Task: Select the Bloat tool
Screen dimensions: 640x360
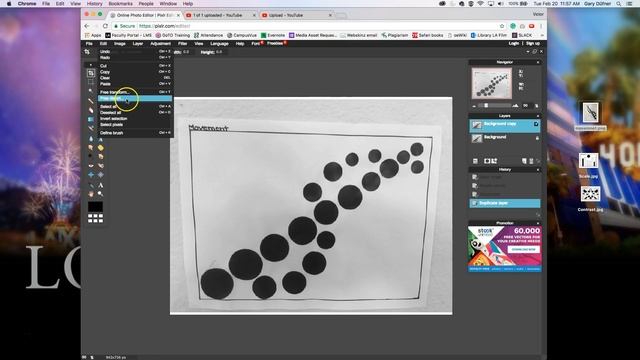Action: pos(91,175)
